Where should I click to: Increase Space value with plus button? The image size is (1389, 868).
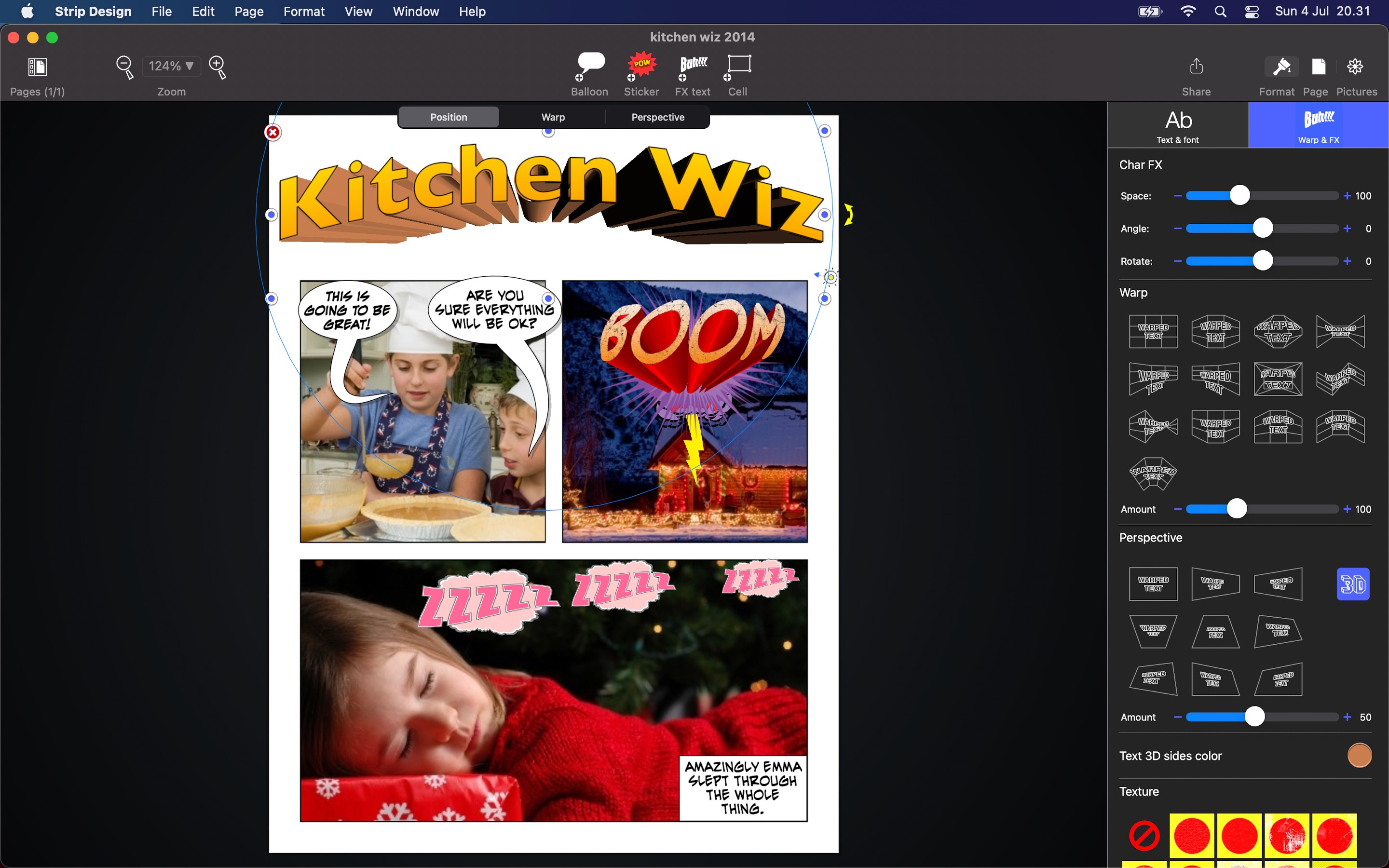pyautogui.click(x=1347, y=196)
